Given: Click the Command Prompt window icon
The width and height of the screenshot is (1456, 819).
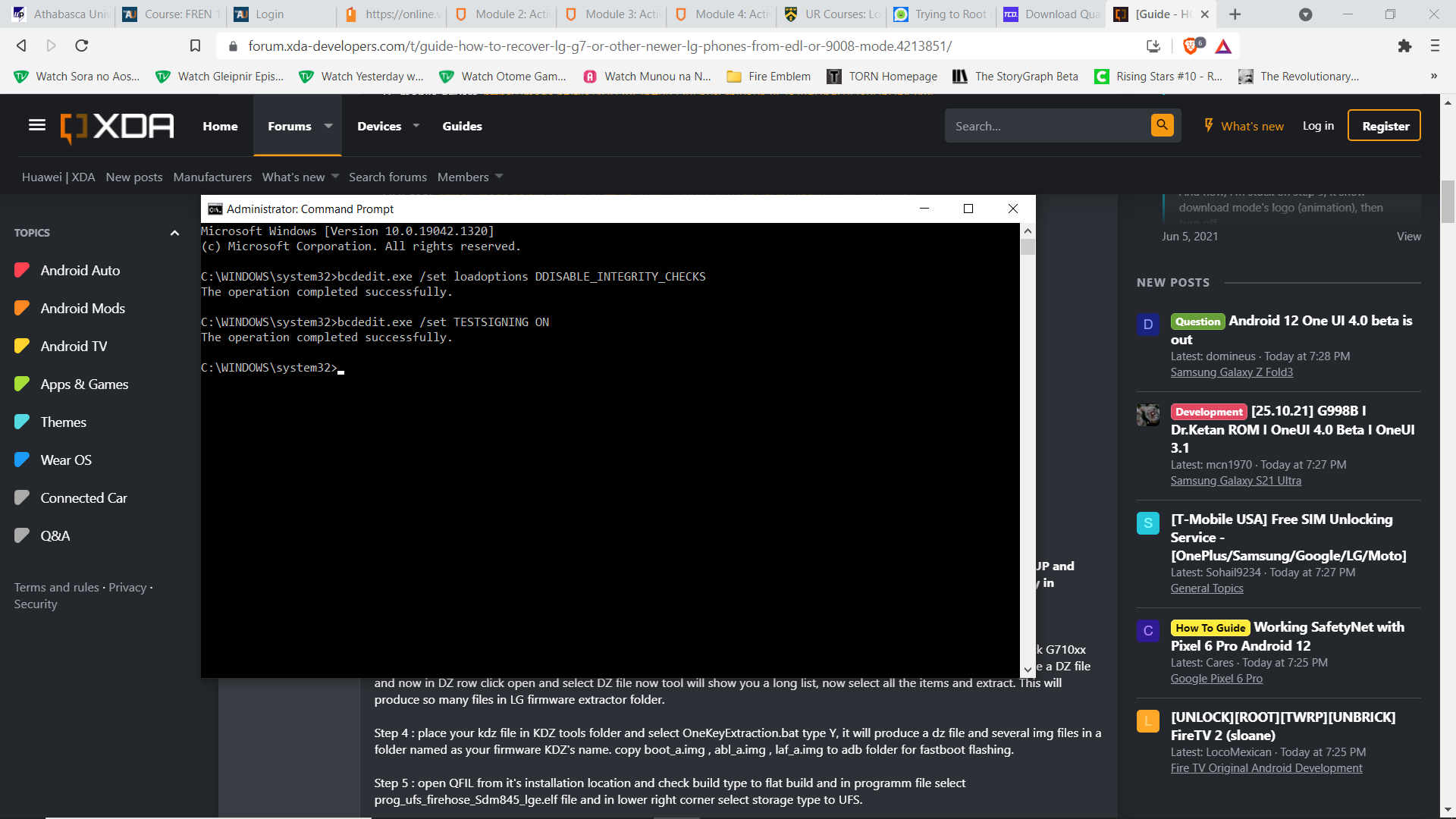Looking at the screenshot, I should tap(215, 209).
